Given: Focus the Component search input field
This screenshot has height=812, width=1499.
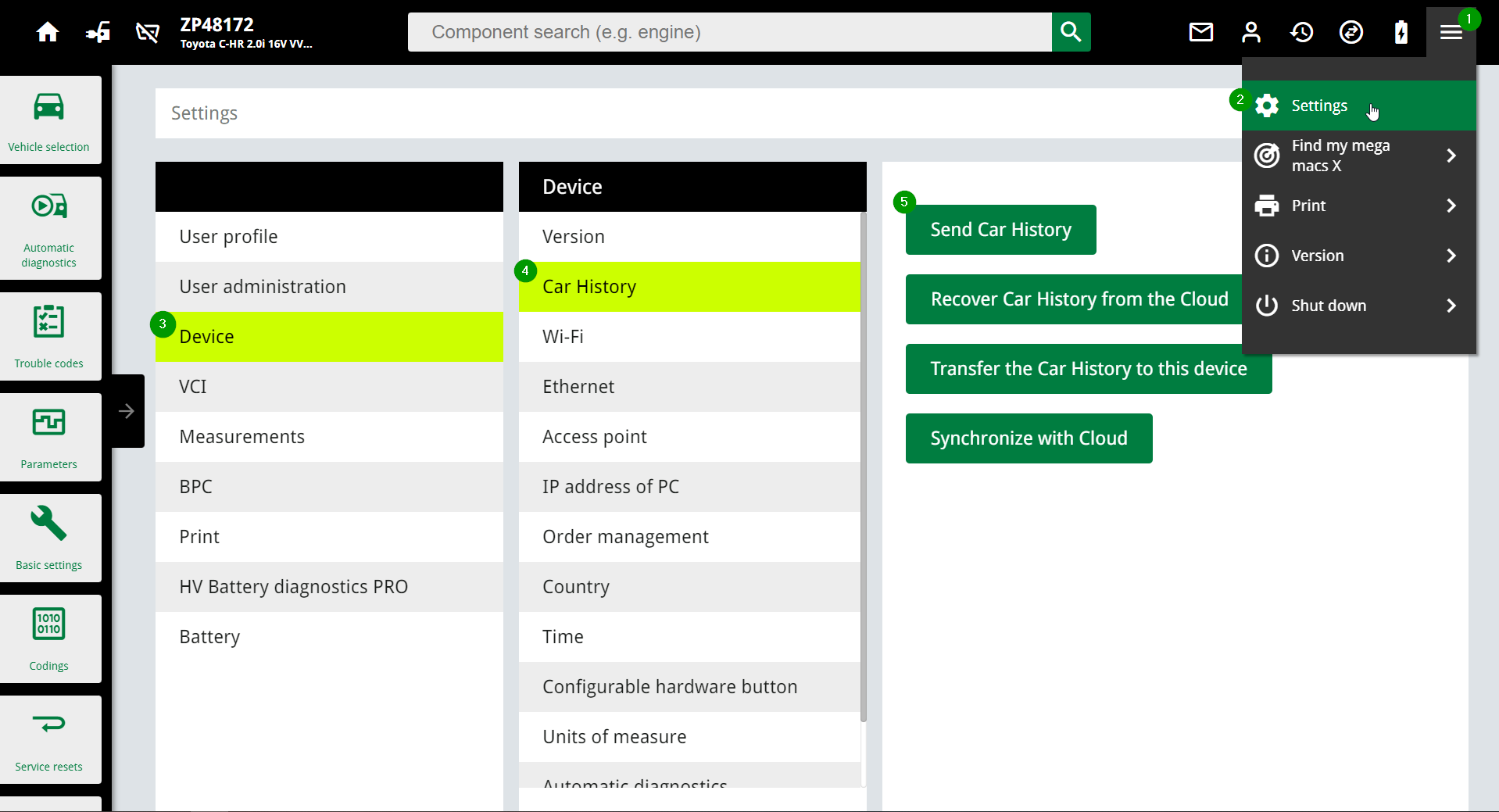Looking at the screenshot, I should click(730, 32).
